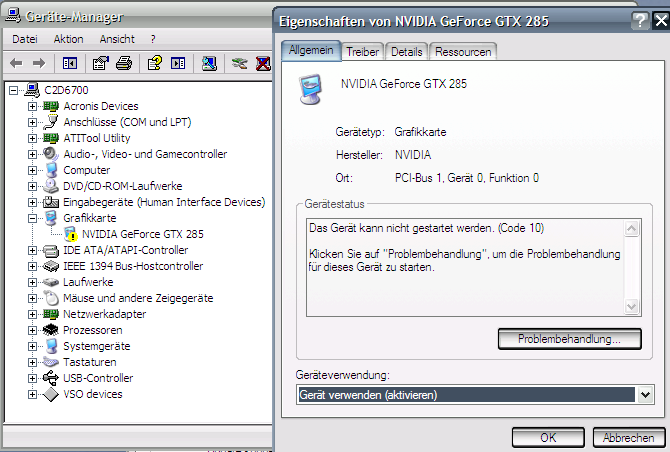Select 'Tastaturen' tree label
Image resolution: width=670 pixels, height=452 pixels.
[90, 362]
